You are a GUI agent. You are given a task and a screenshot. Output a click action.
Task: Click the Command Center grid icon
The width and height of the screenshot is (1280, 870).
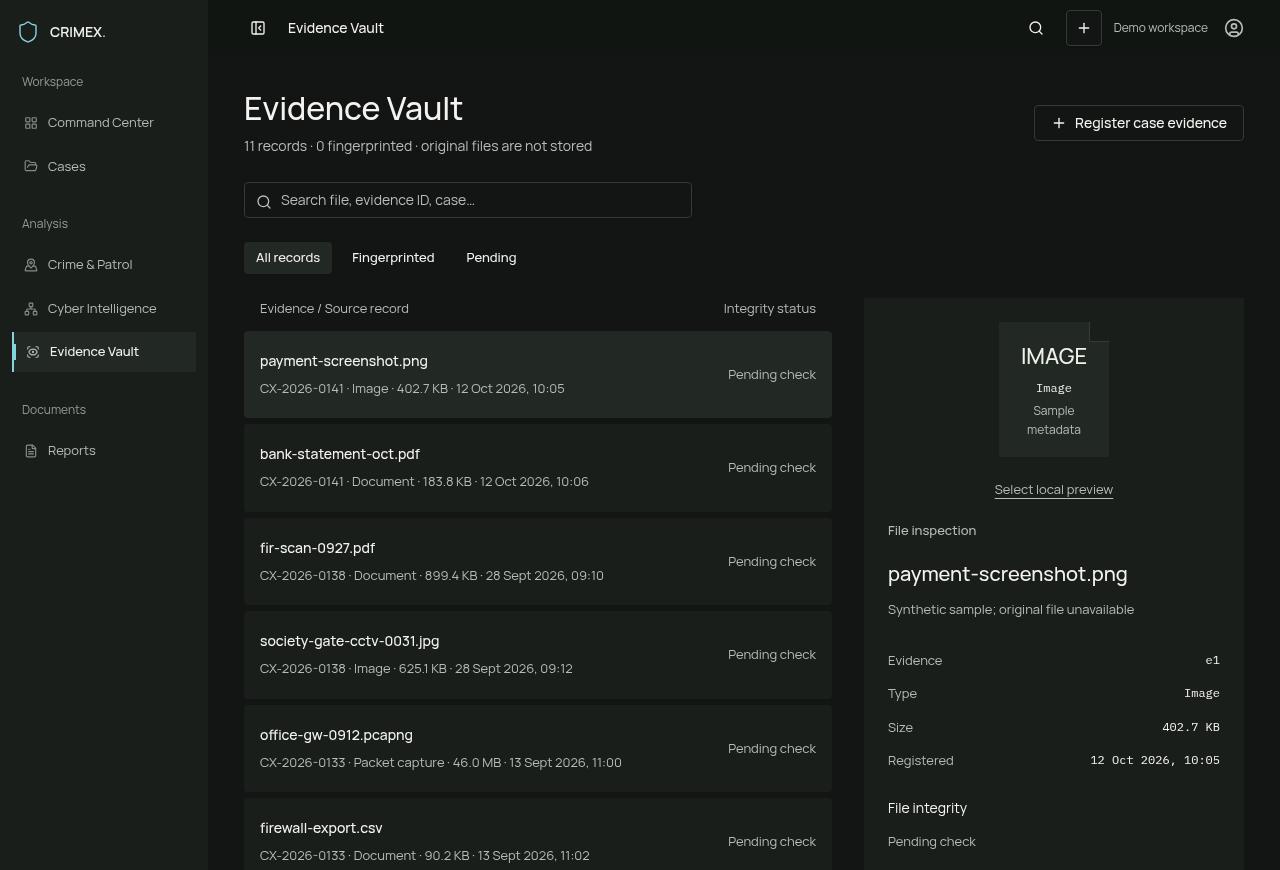point(31,123)
